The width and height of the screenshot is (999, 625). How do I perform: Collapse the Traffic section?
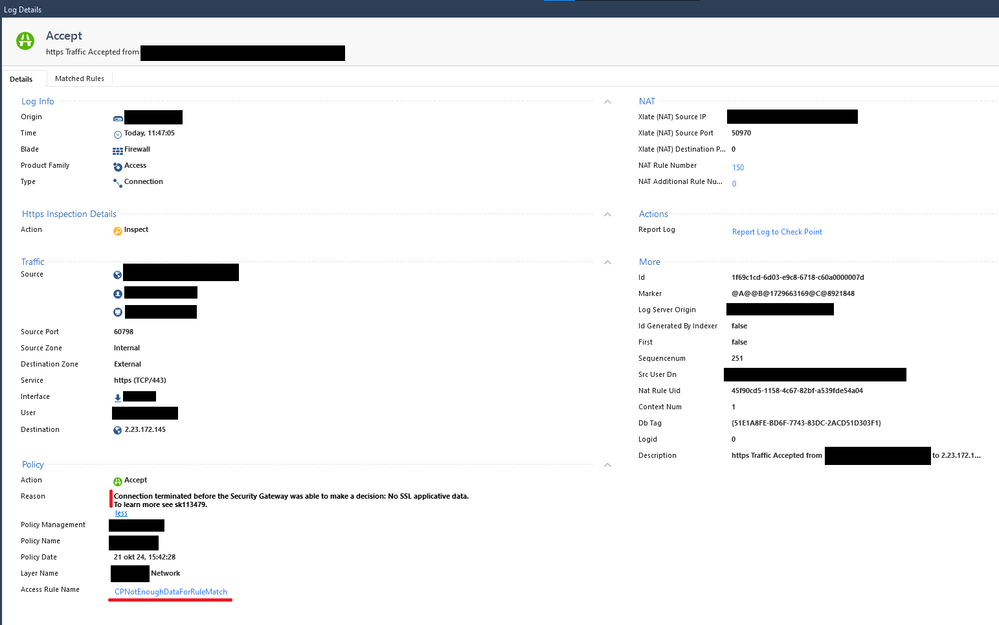tap(606, 262)
